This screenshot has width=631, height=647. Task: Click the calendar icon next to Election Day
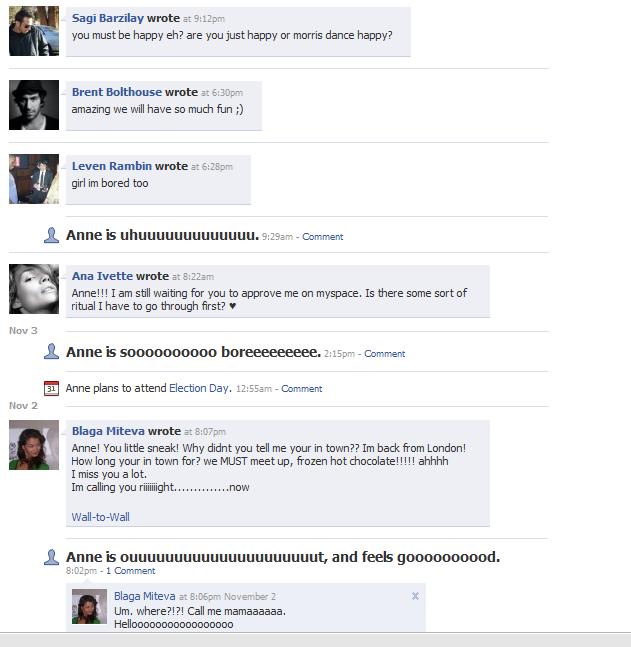click(51, 388)
